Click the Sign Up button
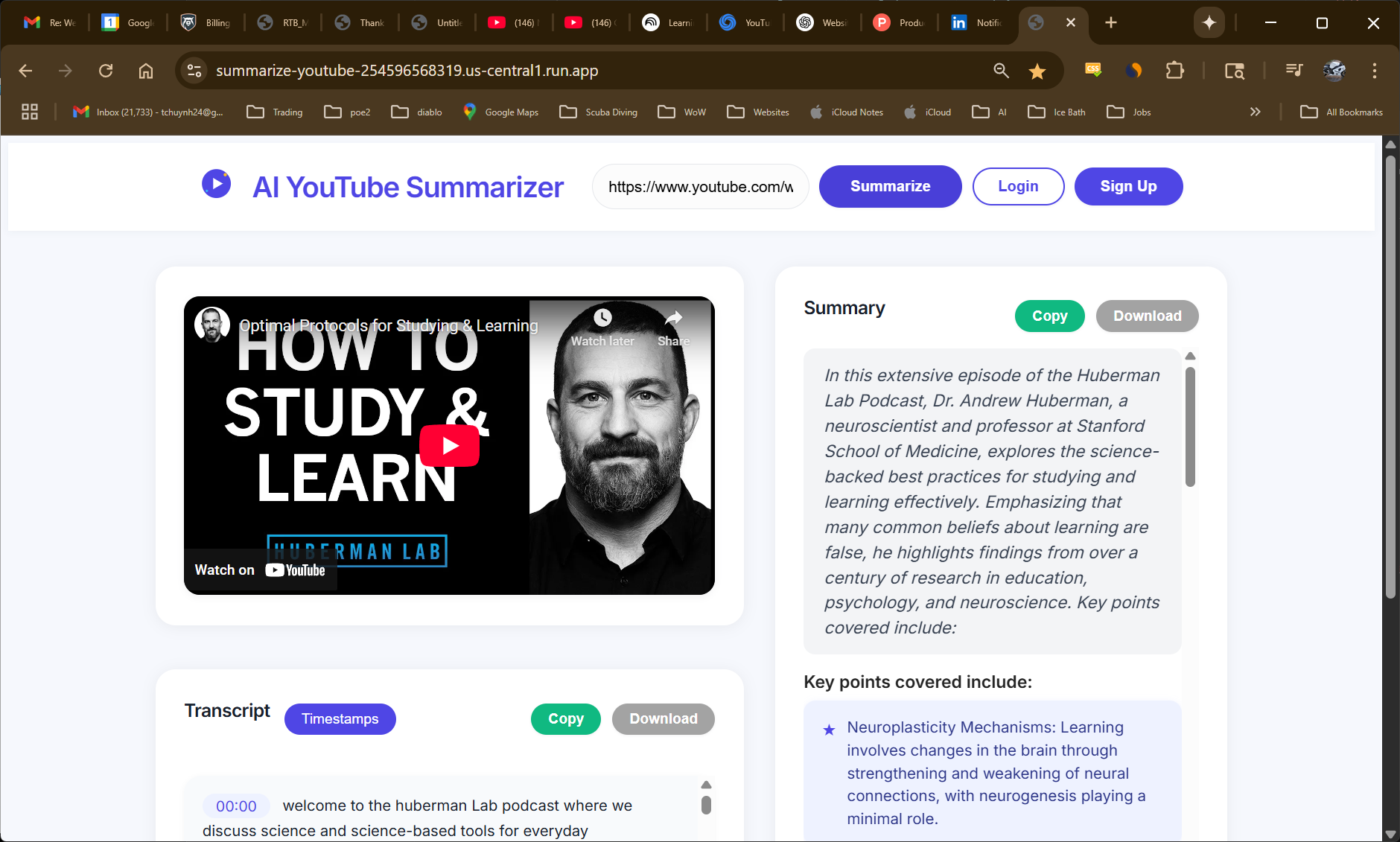Image resolution: width=1400 pixels, height=842 pixels. pos(1128,186)
